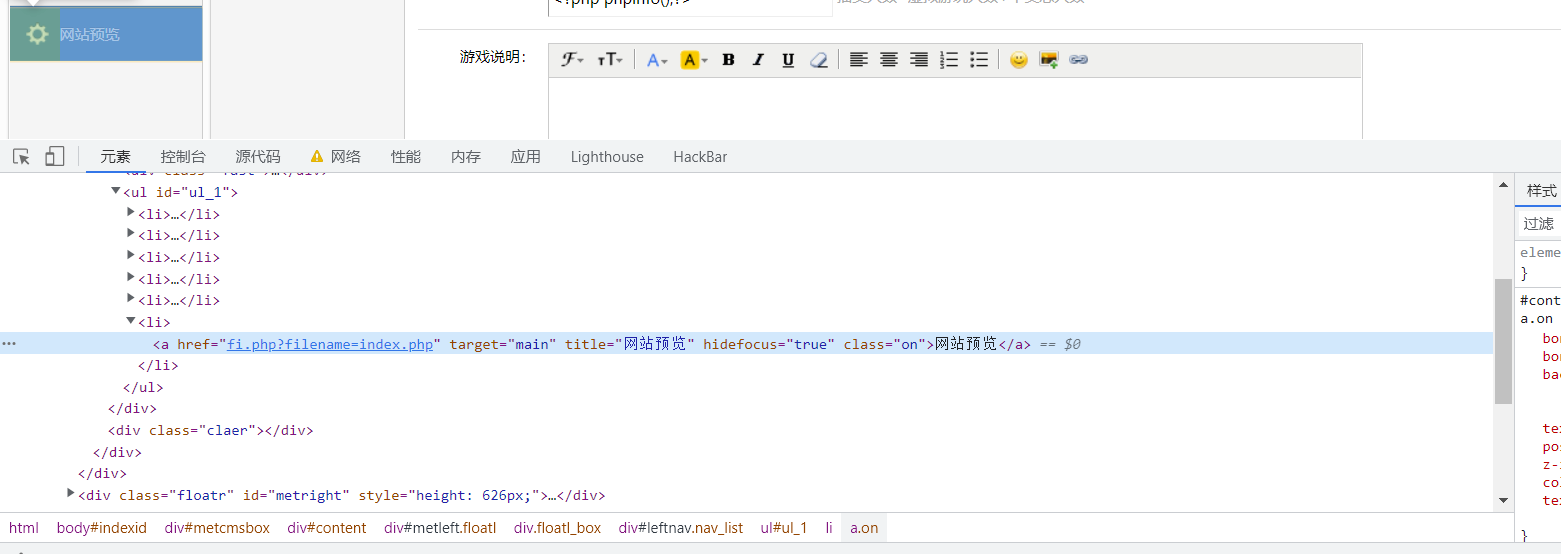Activate the DevTools inspect element picker
The width and height of the screenshot is (1561, 554).
(21, 156)
